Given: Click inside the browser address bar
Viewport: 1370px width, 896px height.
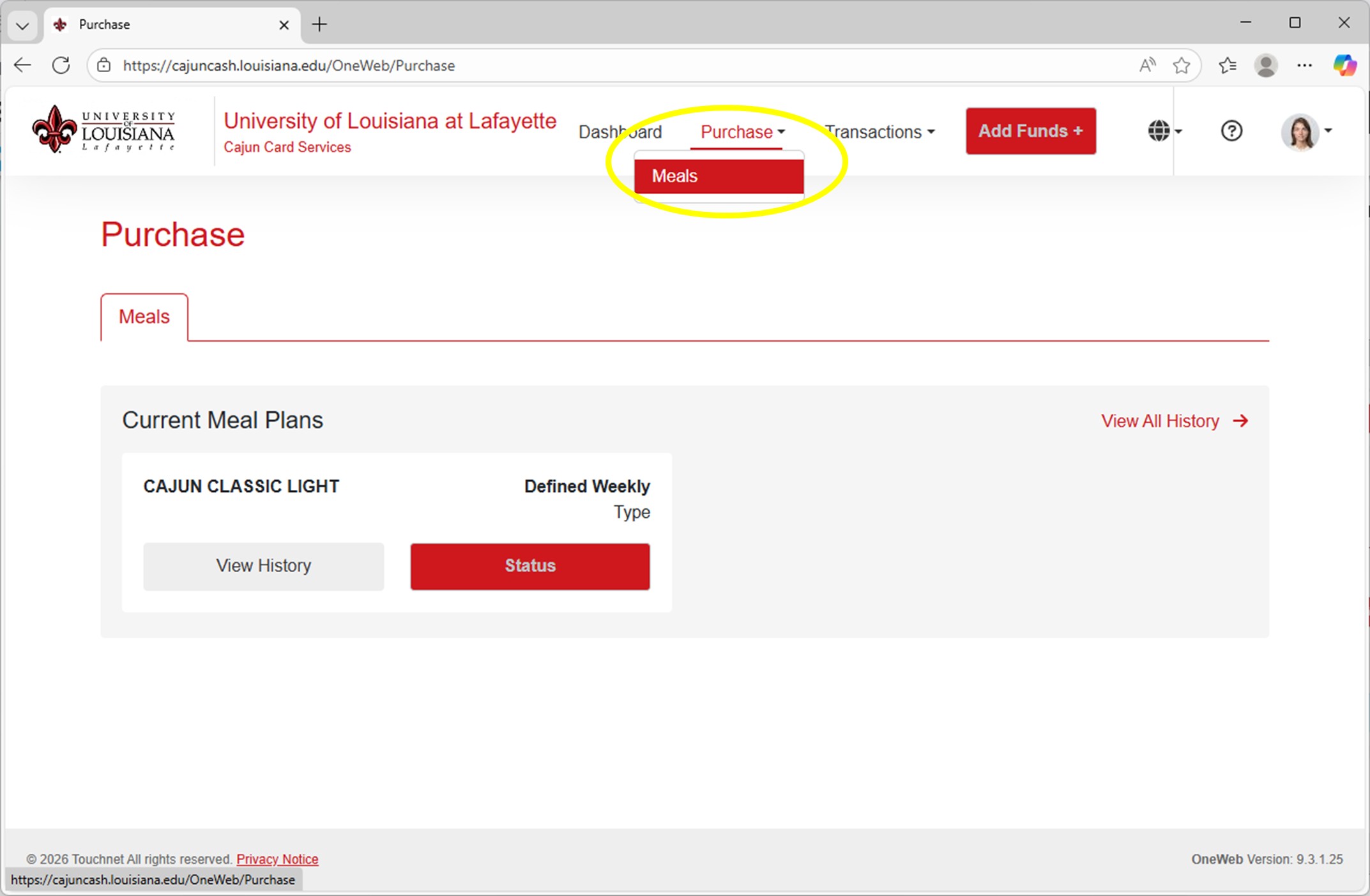Looking at the screenshot, I should 447,65.
